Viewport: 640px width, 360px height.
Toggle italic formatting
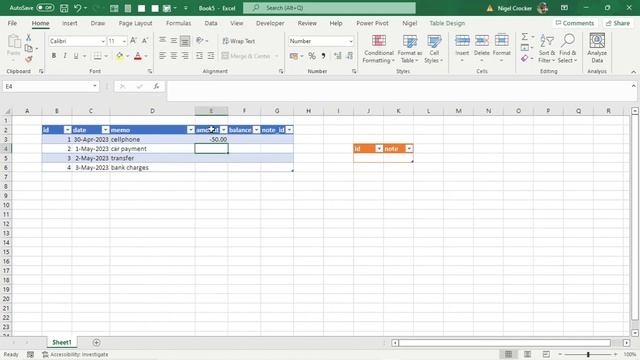[x=65, y=56]
